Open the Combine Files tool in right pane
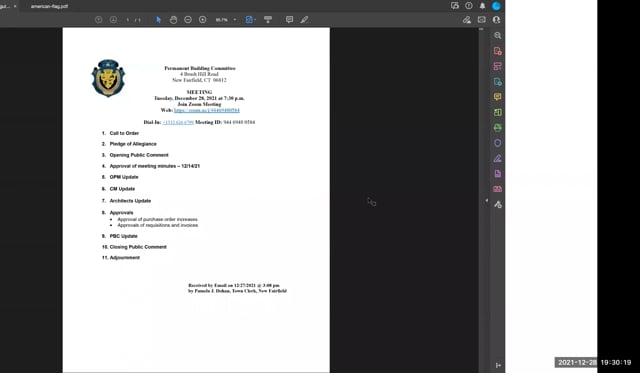This screenshot has width=640, height=373. [498, 112]
